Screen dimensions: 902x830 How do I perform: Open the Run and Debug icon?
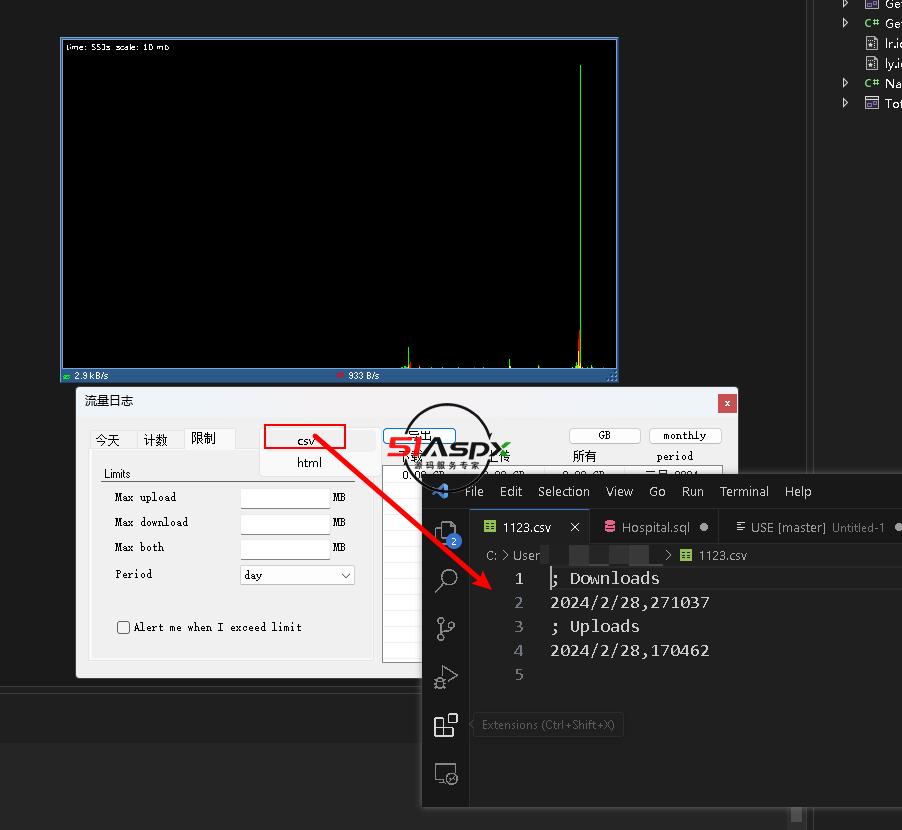pyautogui.click(x=446, y=678)
